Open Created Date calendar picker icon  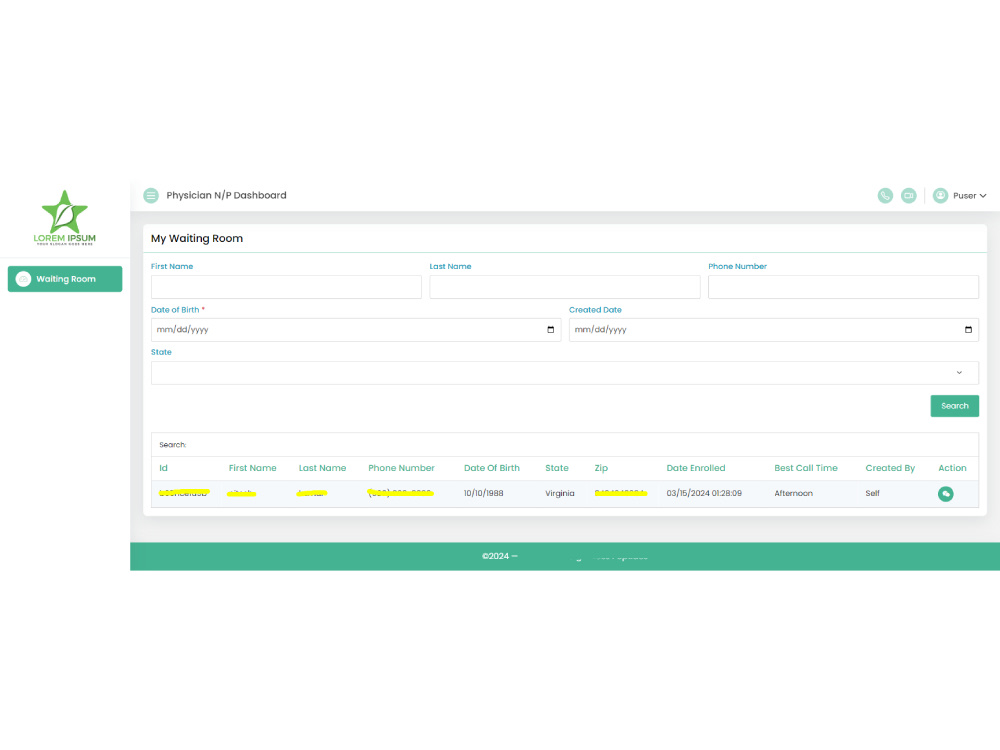968,330
